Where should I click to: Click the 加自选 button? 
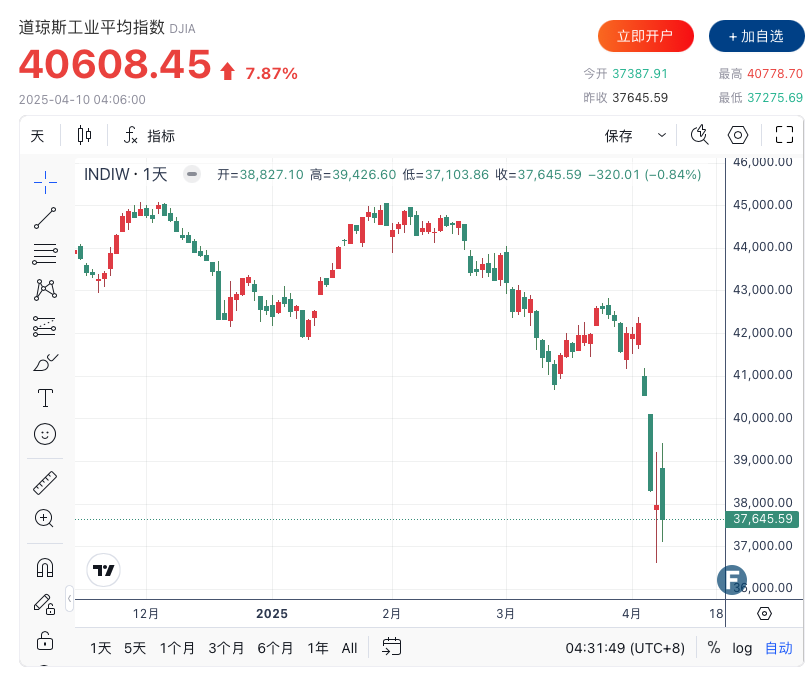click(756, 36)
